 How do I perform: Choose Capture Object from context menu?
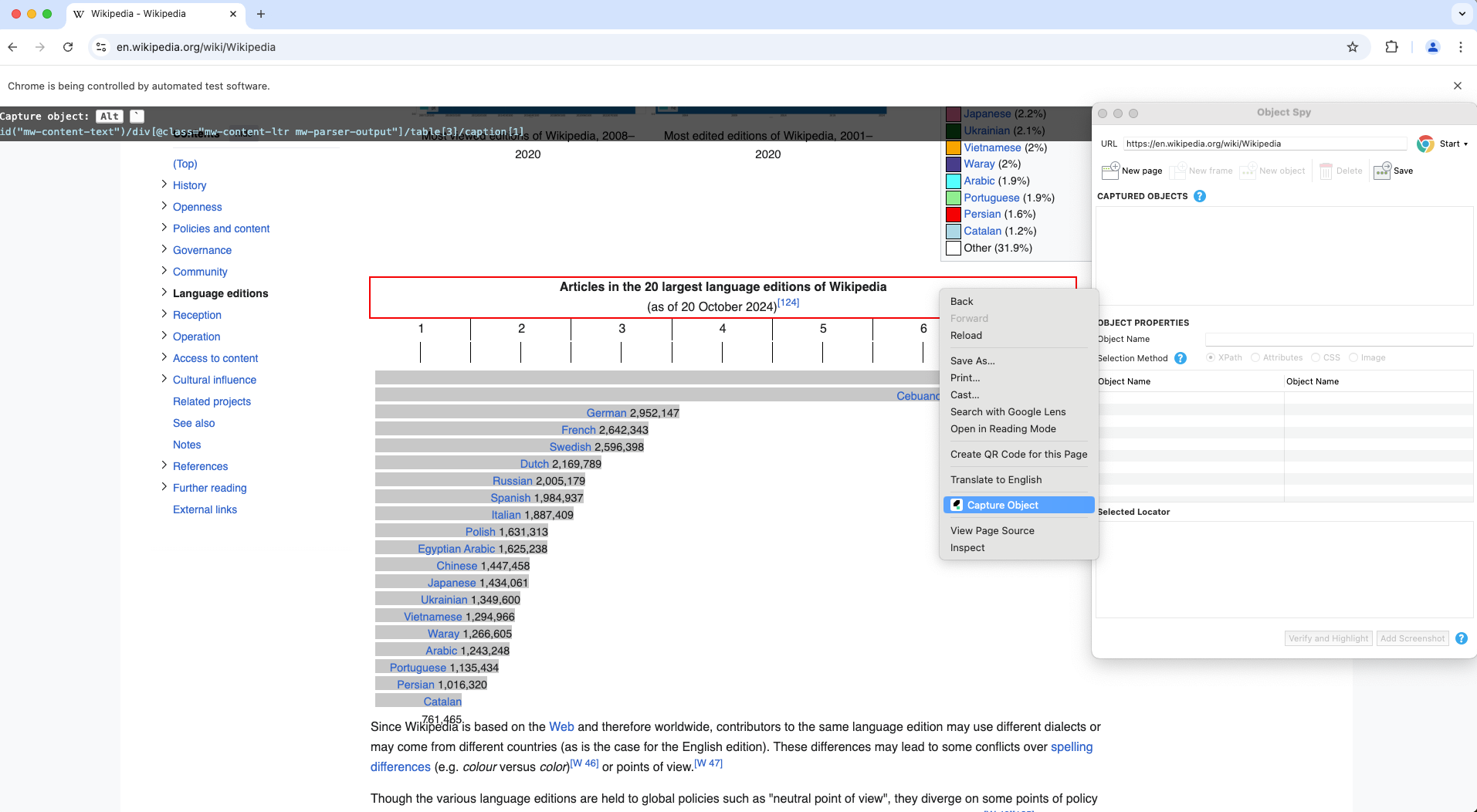coord(1018,505)
